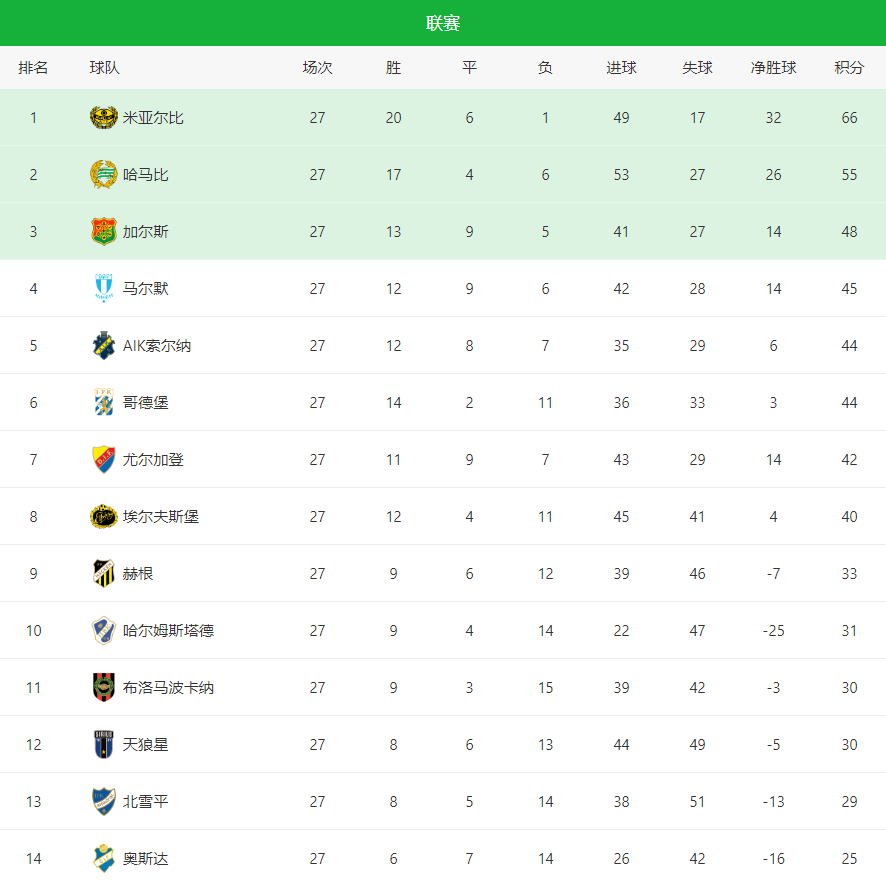Click the 排名 column header
Screen dimensions: 886x882
click(33, 68)
